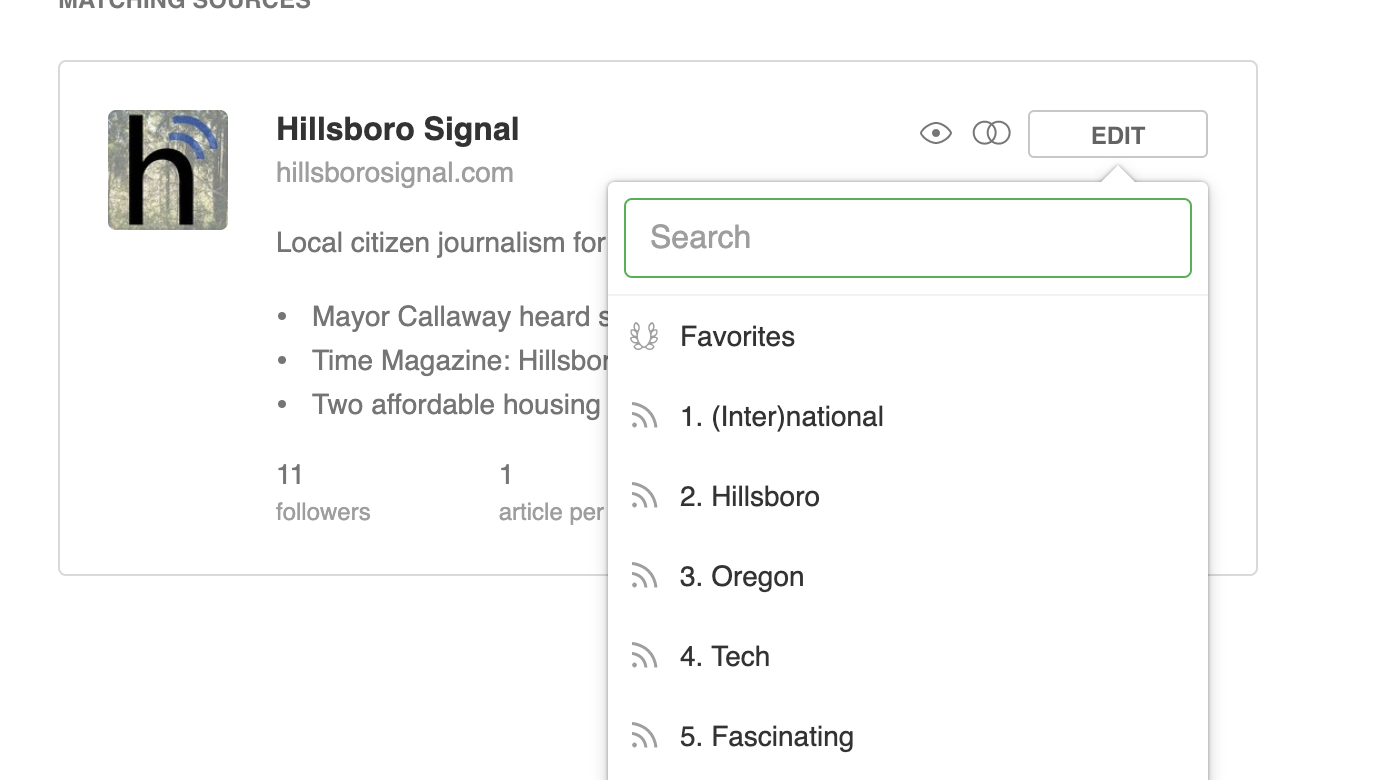Screen dimensions: 1376x780
Task: Pick the 3. Oregon feed
Action: pos(741,577)
